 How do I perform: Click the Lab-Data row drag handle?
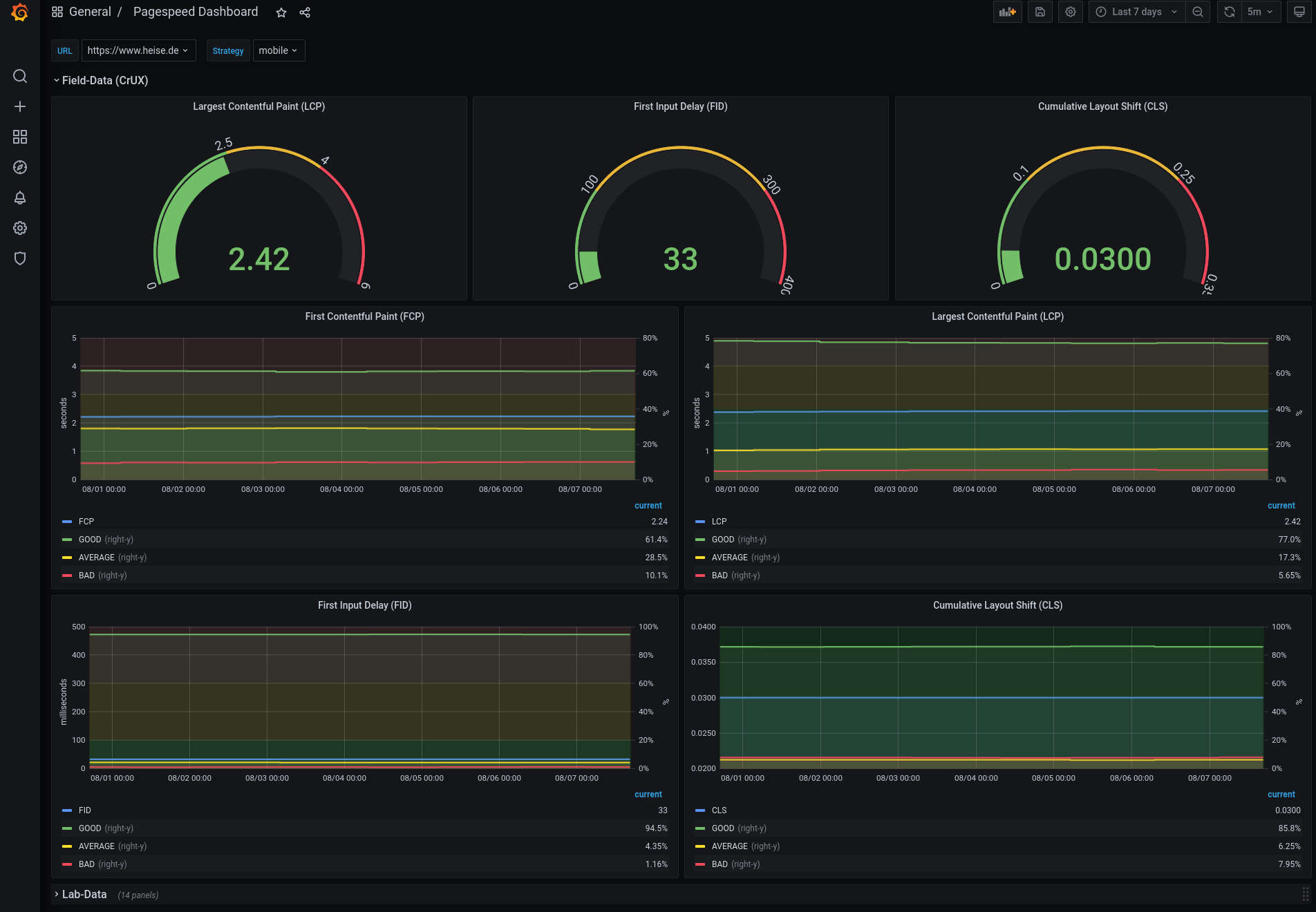[x=1305, y=894]
